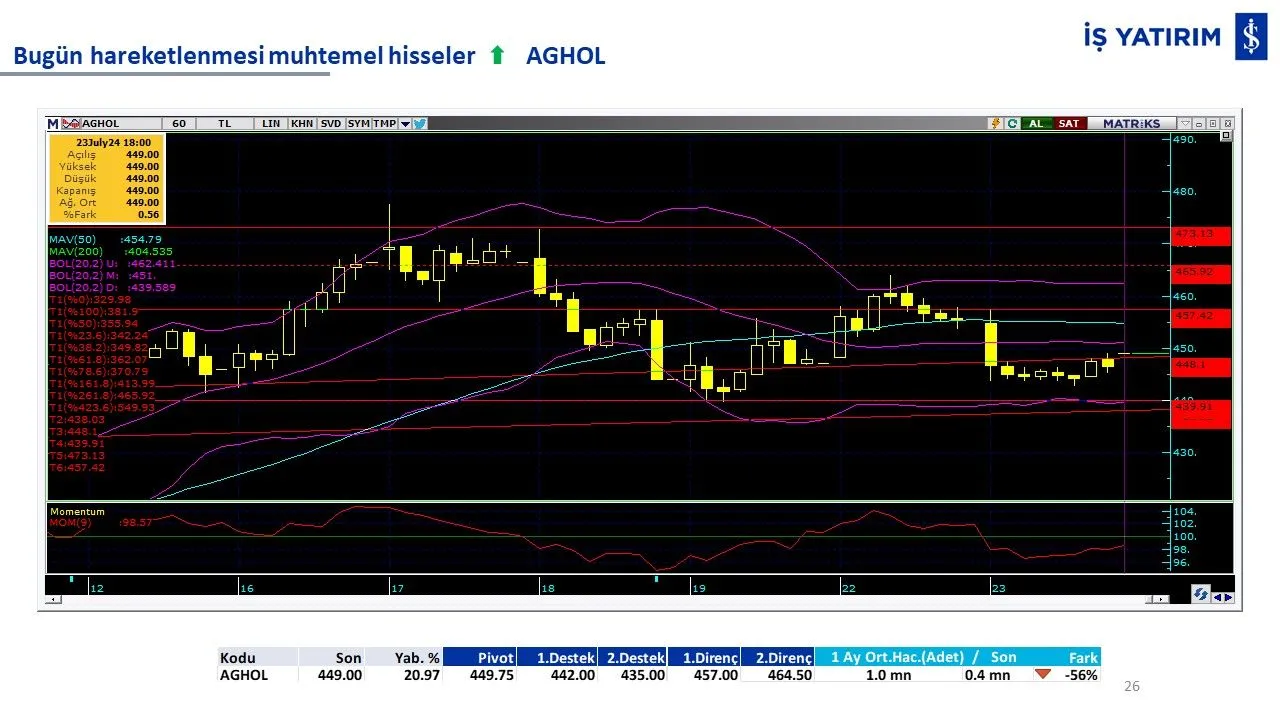Viewport: 1280px width, 720px height.
Task: Click the İş Yatırım logo
Action: [x=1175, y=38]
